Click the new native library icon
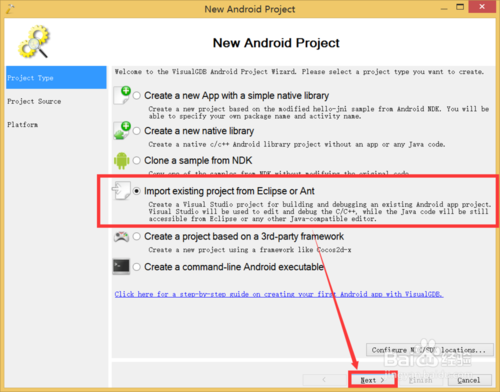Viewport: 500px width, 392px height. tap(122, 130)
